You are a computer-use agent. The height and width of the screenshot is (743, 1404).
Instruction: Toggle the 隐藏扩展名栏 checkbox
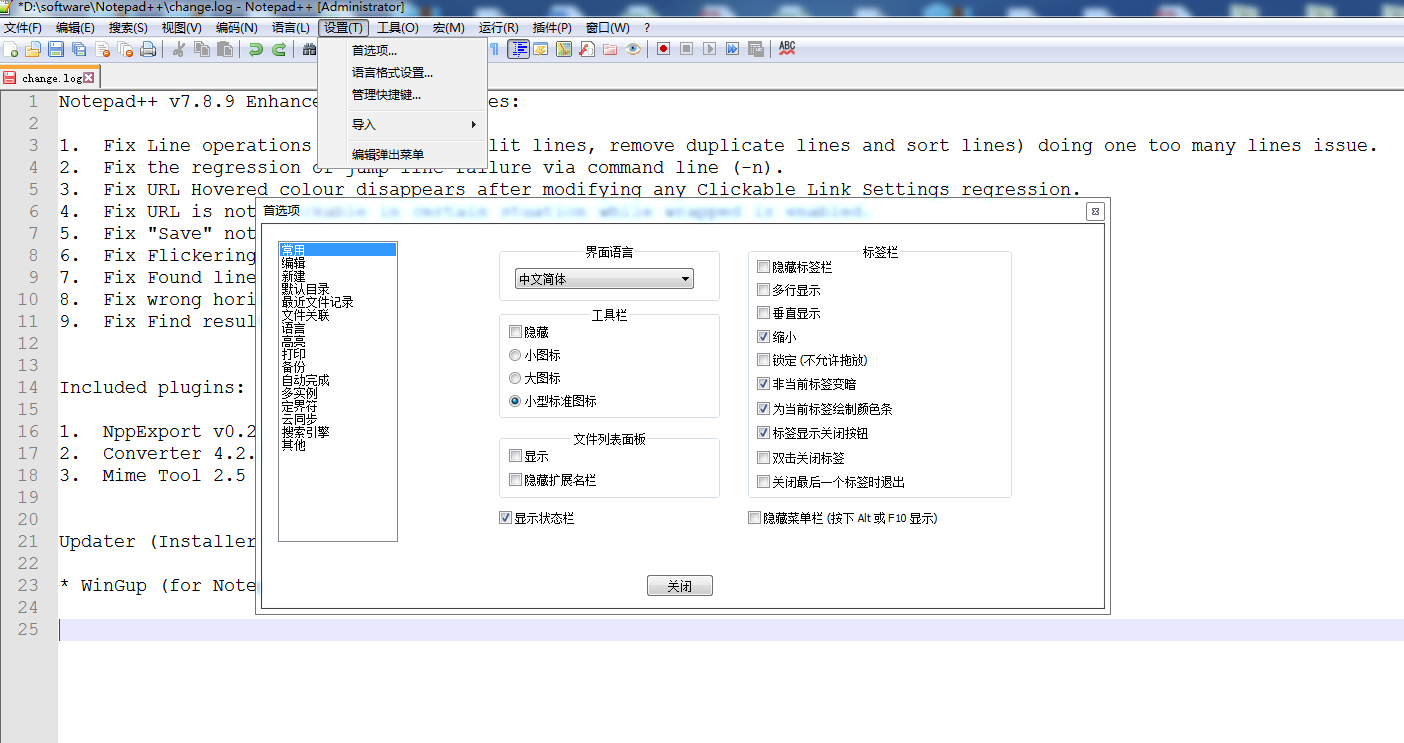coord(515,480)
